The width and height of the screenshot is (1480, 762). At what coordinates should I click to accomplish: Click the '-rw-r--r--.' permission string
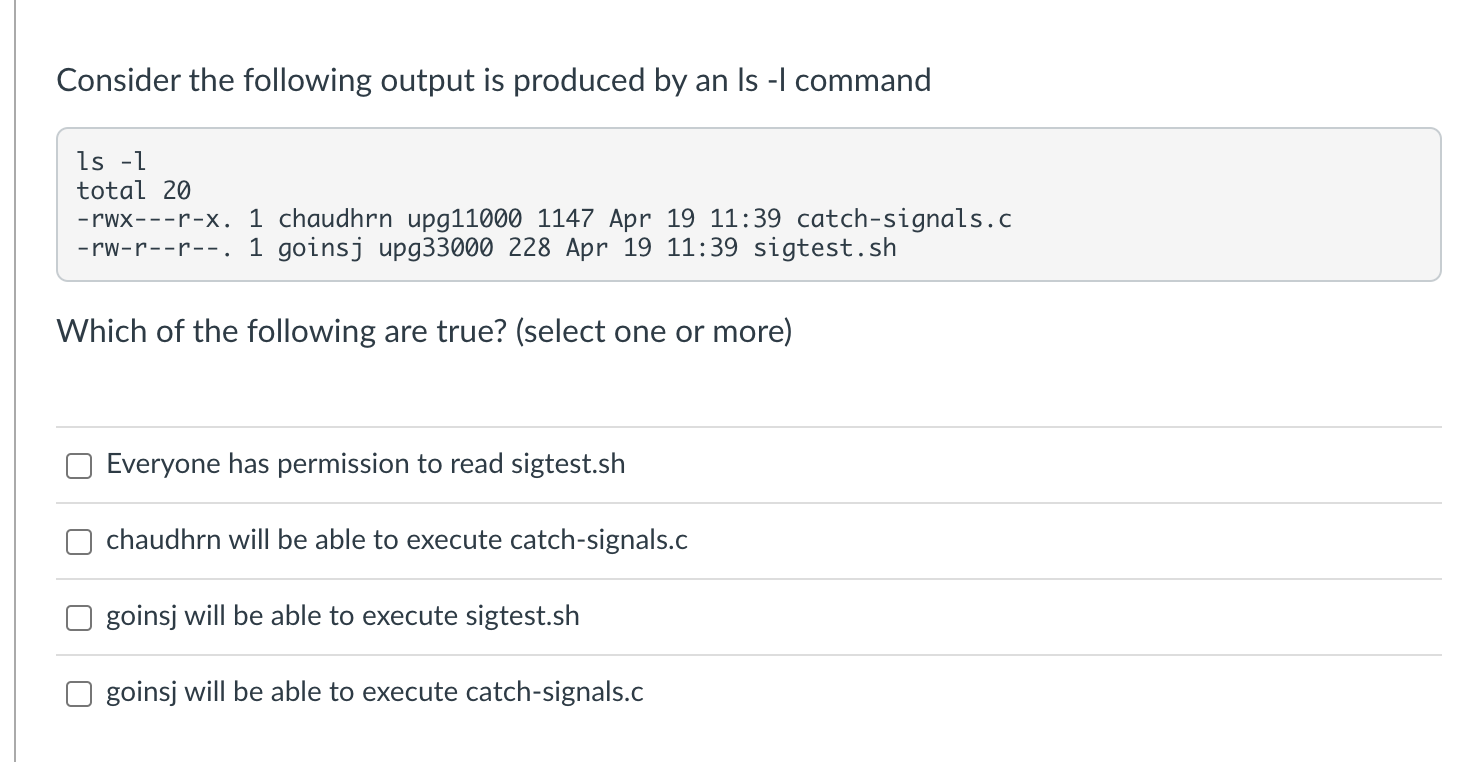[x=155, y=247]
